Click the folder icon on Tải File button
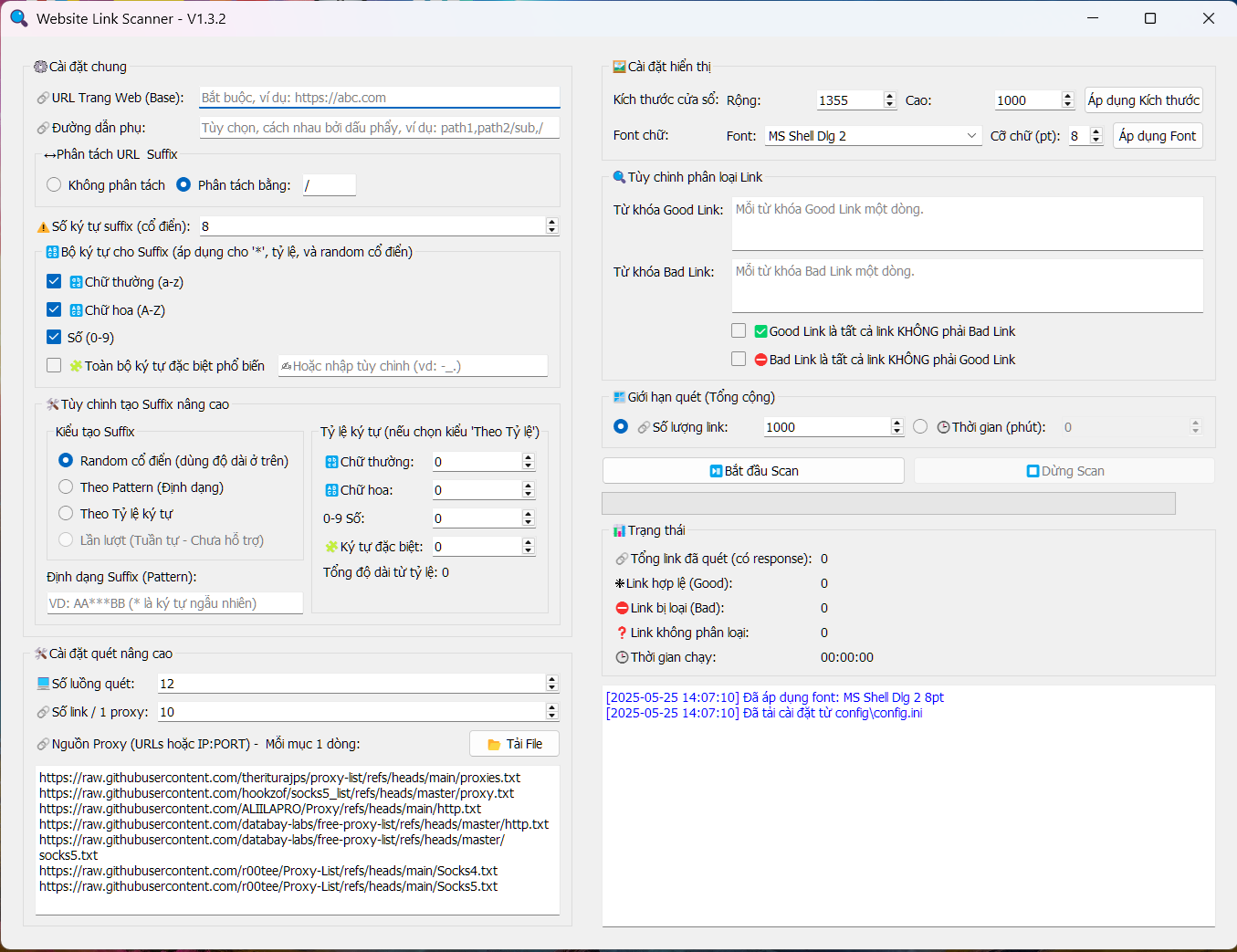Image resolution: width=1237 pixels, height=952 pixels. 494,745
